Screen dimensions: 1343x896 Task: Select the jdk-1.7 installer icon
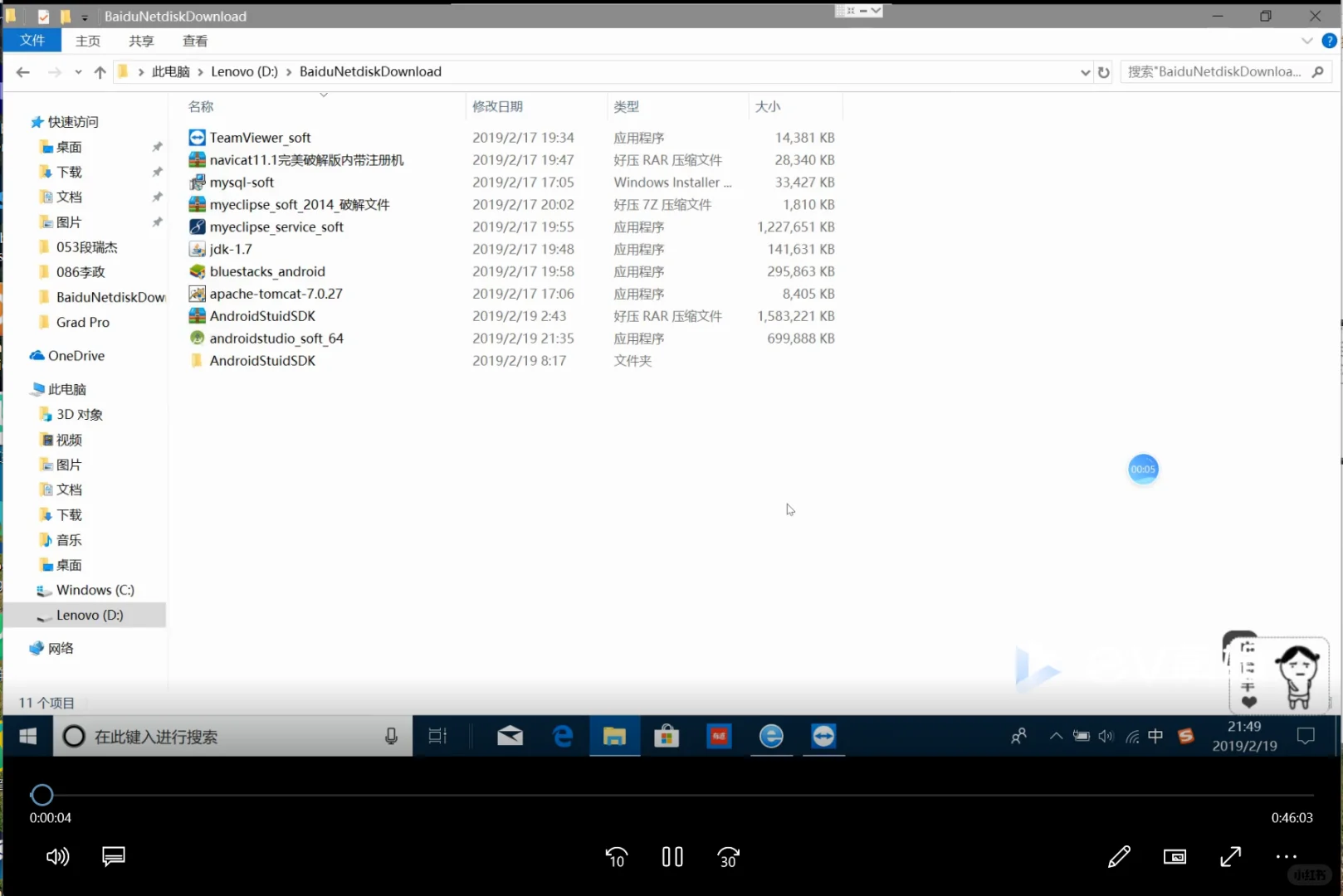pyautogui.click(x=197, y=250)
